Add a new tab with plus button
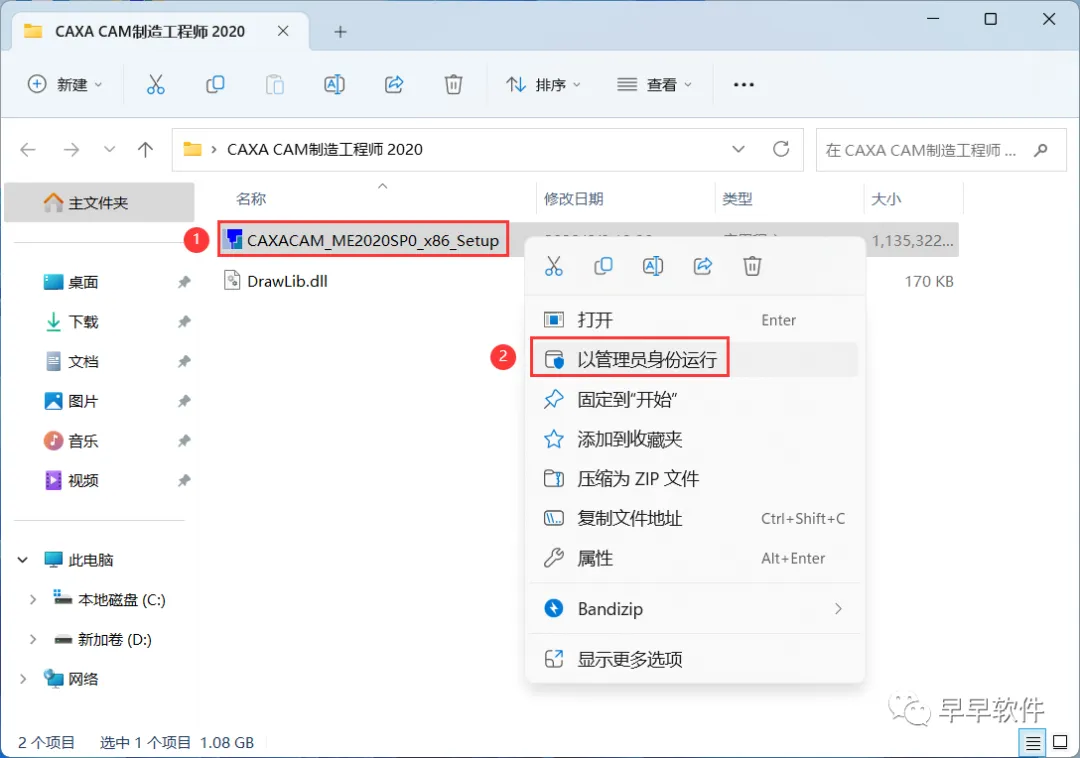Screen dimensions: 1080x758 tap(340, 32)
